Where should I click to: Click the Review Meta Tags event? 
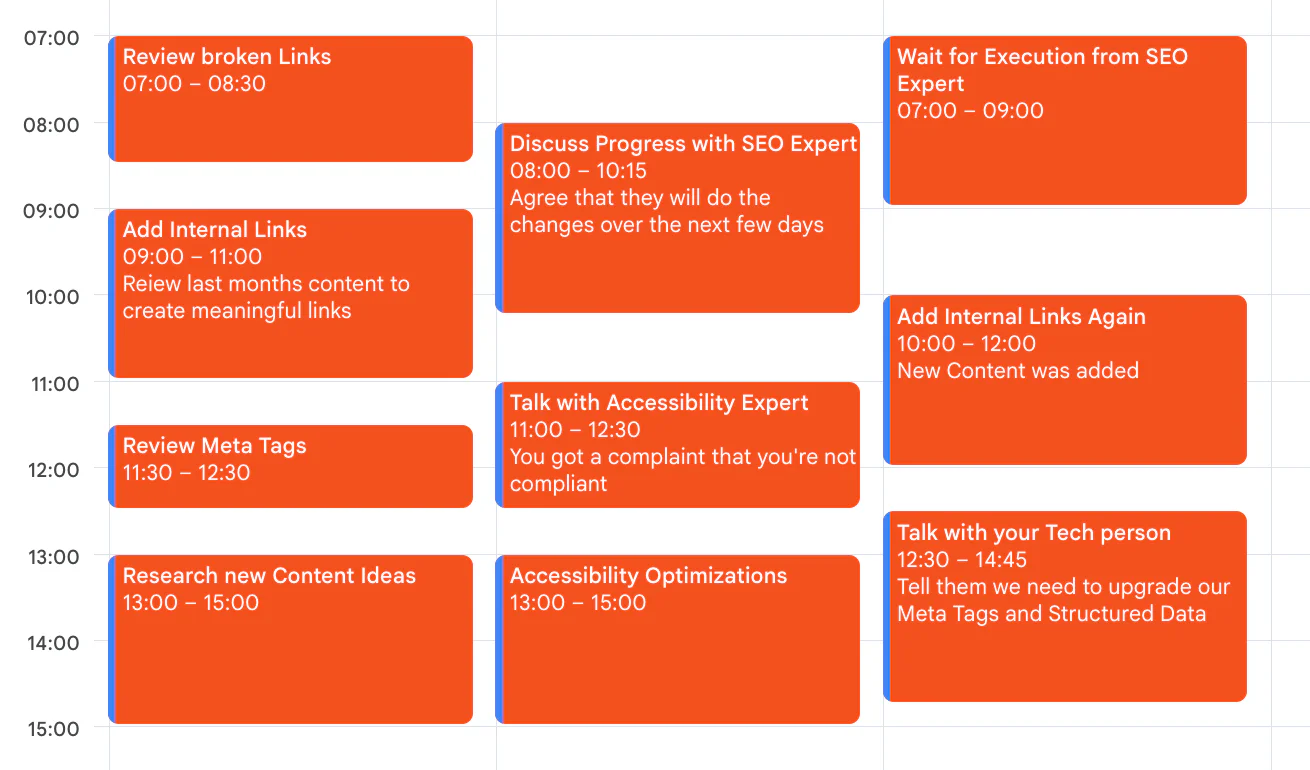tap(290, 465)
